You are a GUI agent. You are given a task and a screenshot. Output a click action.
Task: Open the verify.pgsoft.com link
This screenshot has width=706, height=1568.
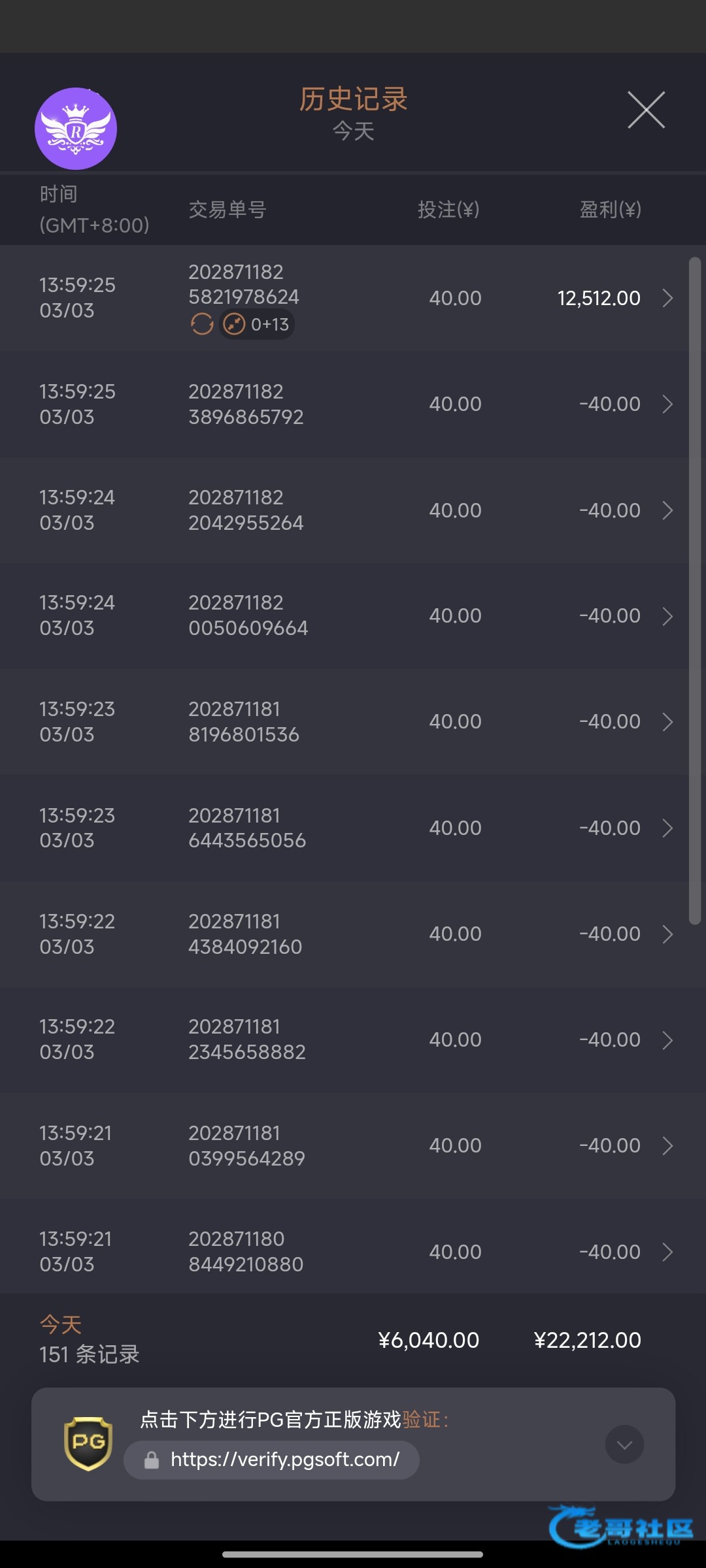tap(284, 1460)
